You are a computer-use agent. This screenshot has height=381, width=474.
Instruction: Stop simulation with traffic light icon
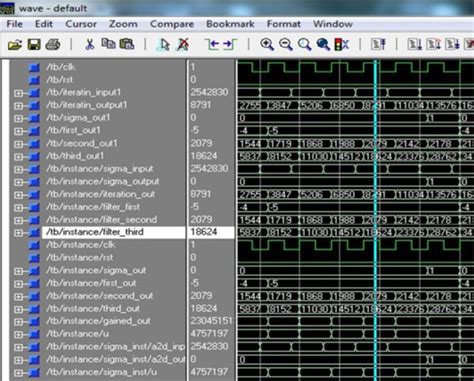(342, 44)
